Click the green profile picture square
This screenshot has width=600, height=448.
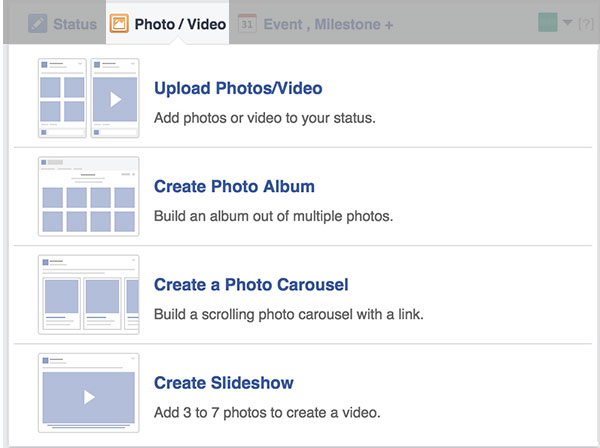[x=546, y=23]
